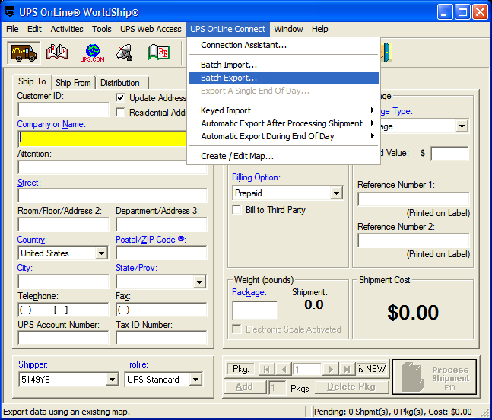The image size is (492, 420).
Task: Click the Reference Number 2 field
Action: coord(413,240)
